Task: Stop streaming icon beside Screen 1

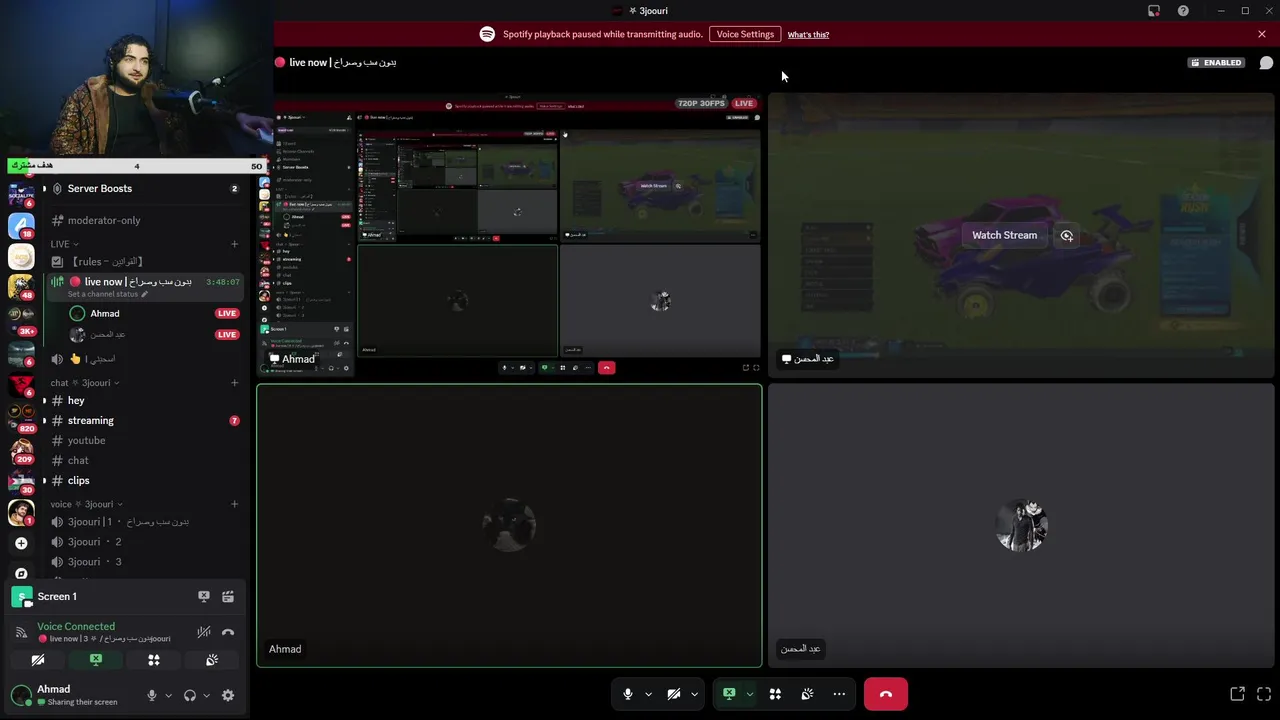Action: [204, 597]
